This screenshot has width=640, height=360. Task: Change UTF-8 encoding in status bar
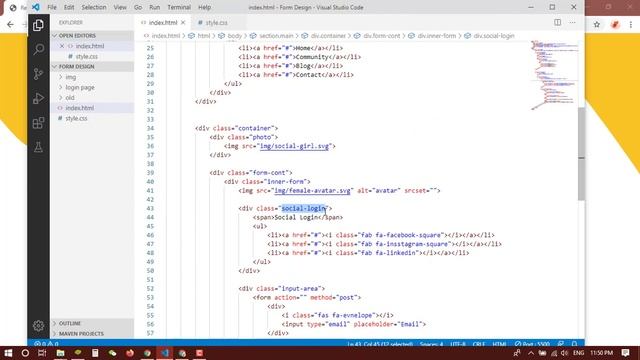(458, 344)
